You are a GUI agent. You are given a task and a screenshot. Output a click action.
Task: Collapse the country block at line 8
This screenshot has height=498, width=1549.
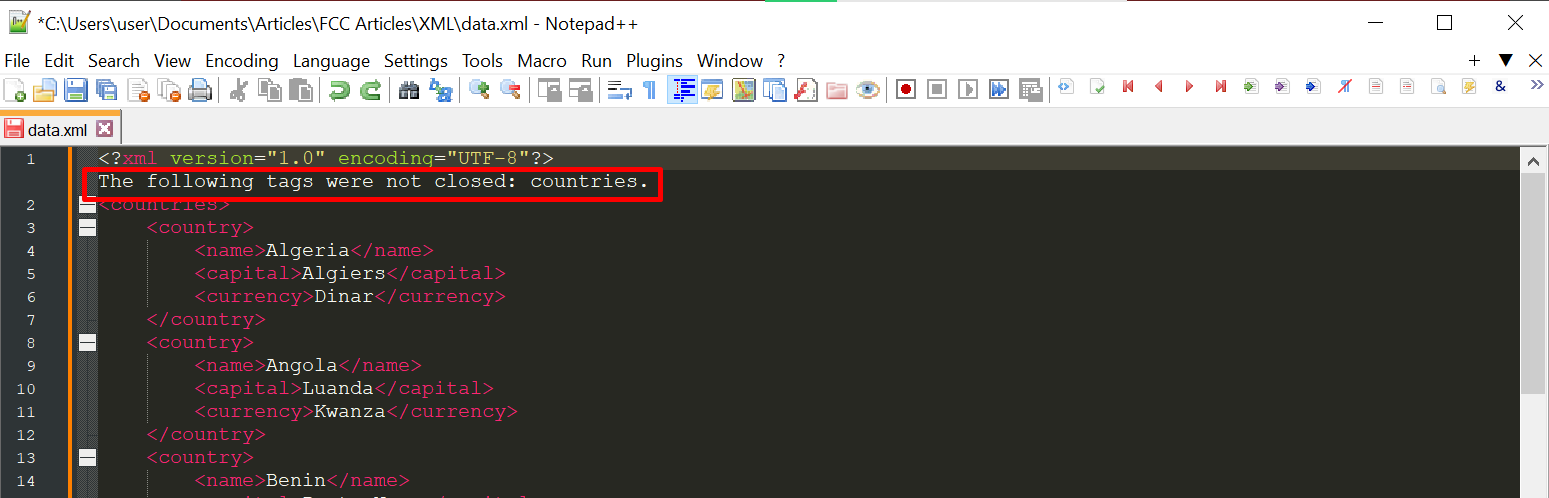87,342
